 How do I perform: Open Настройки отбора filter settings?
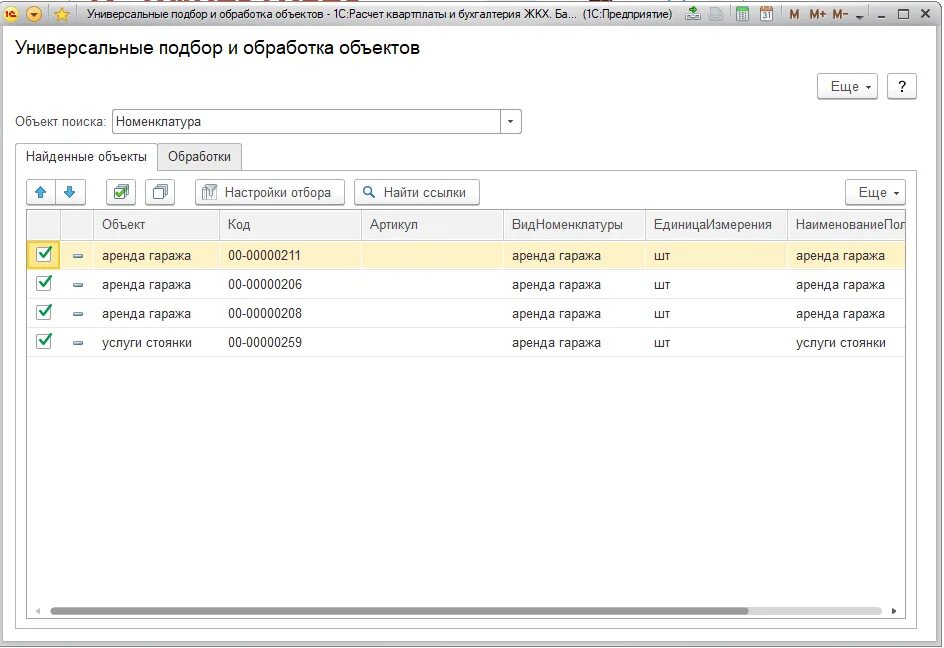pyautogui.click(x=270, y=192)
